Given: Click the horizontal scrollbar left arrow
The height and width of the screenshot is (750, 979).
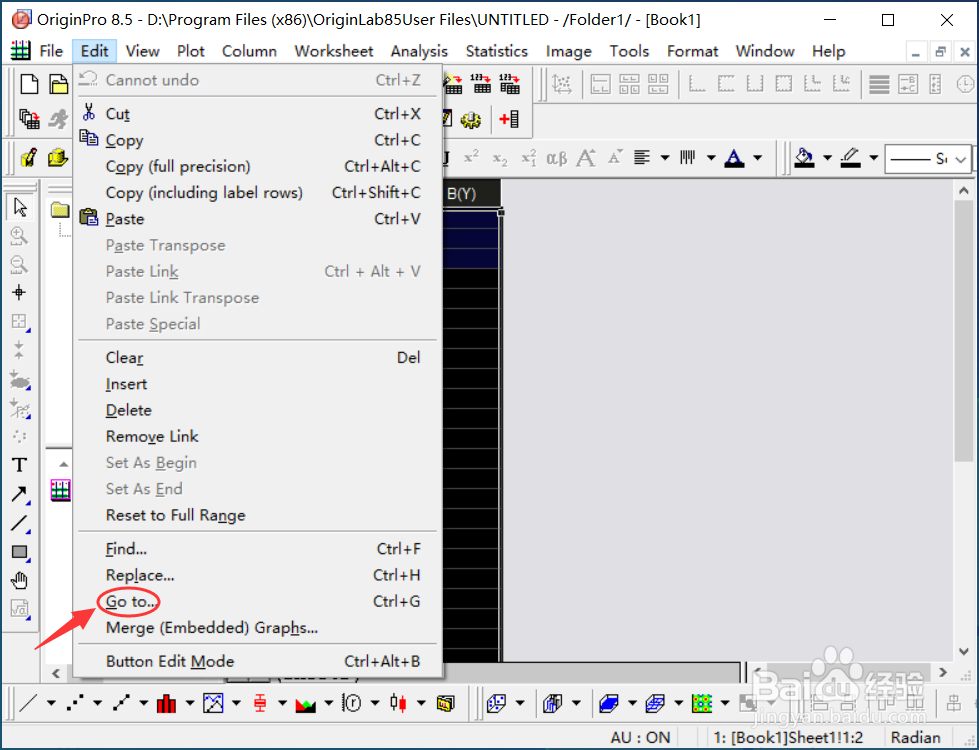Looking at the screenshot, I should pos(56,673).
